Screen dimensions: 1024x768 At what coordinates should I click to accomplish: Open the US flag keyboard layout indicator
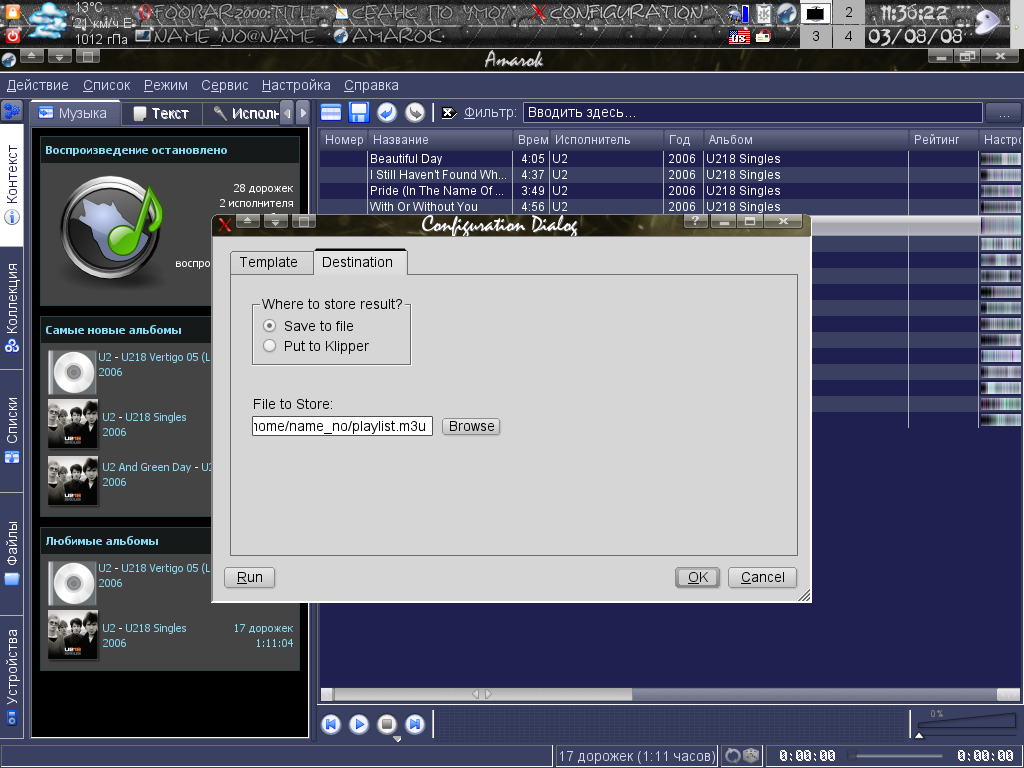[739, 37]
